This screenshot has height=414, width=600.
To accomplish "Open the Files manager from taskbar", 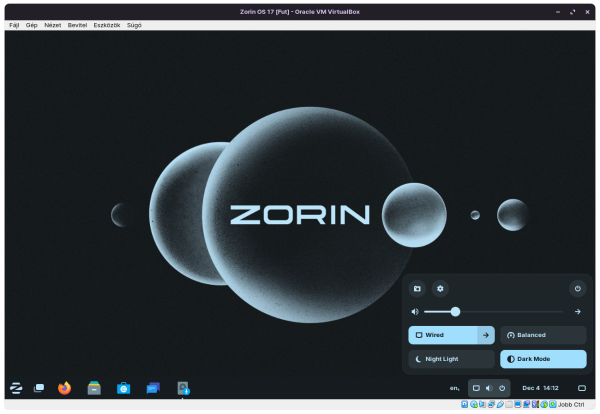I will coord(94,388).
